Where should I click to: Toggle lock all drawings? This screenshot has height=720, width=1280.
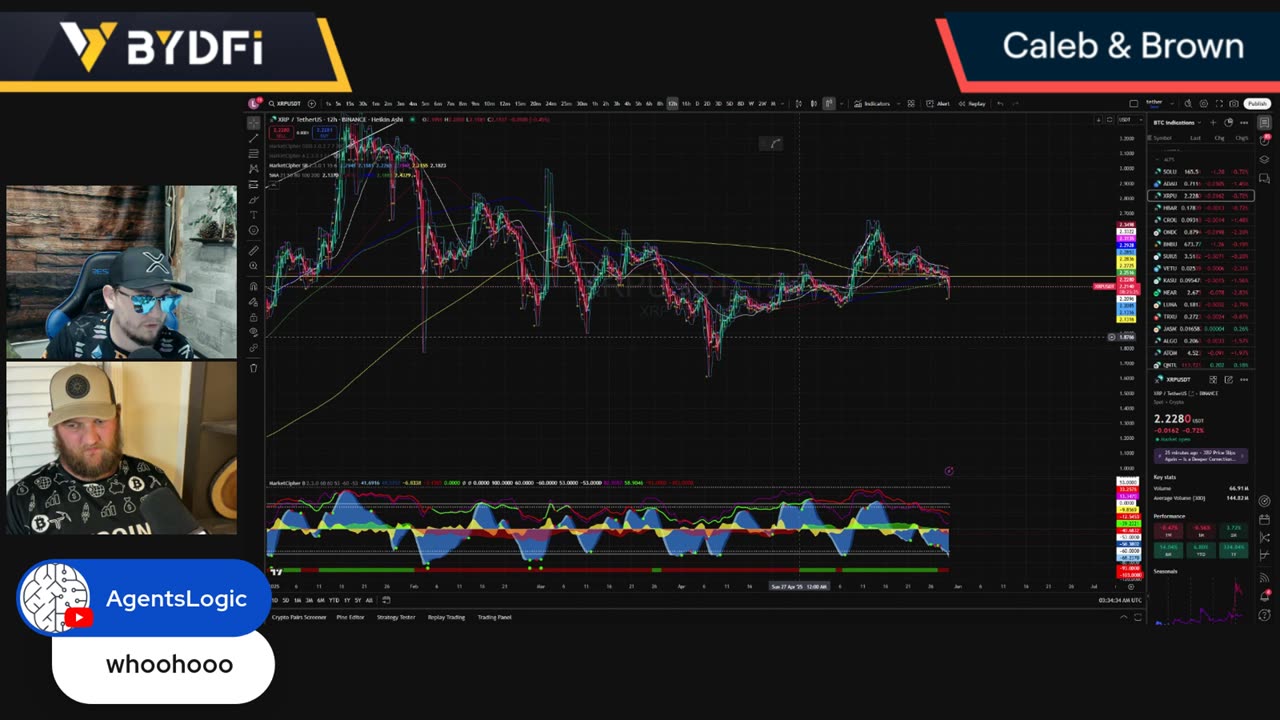253,317
